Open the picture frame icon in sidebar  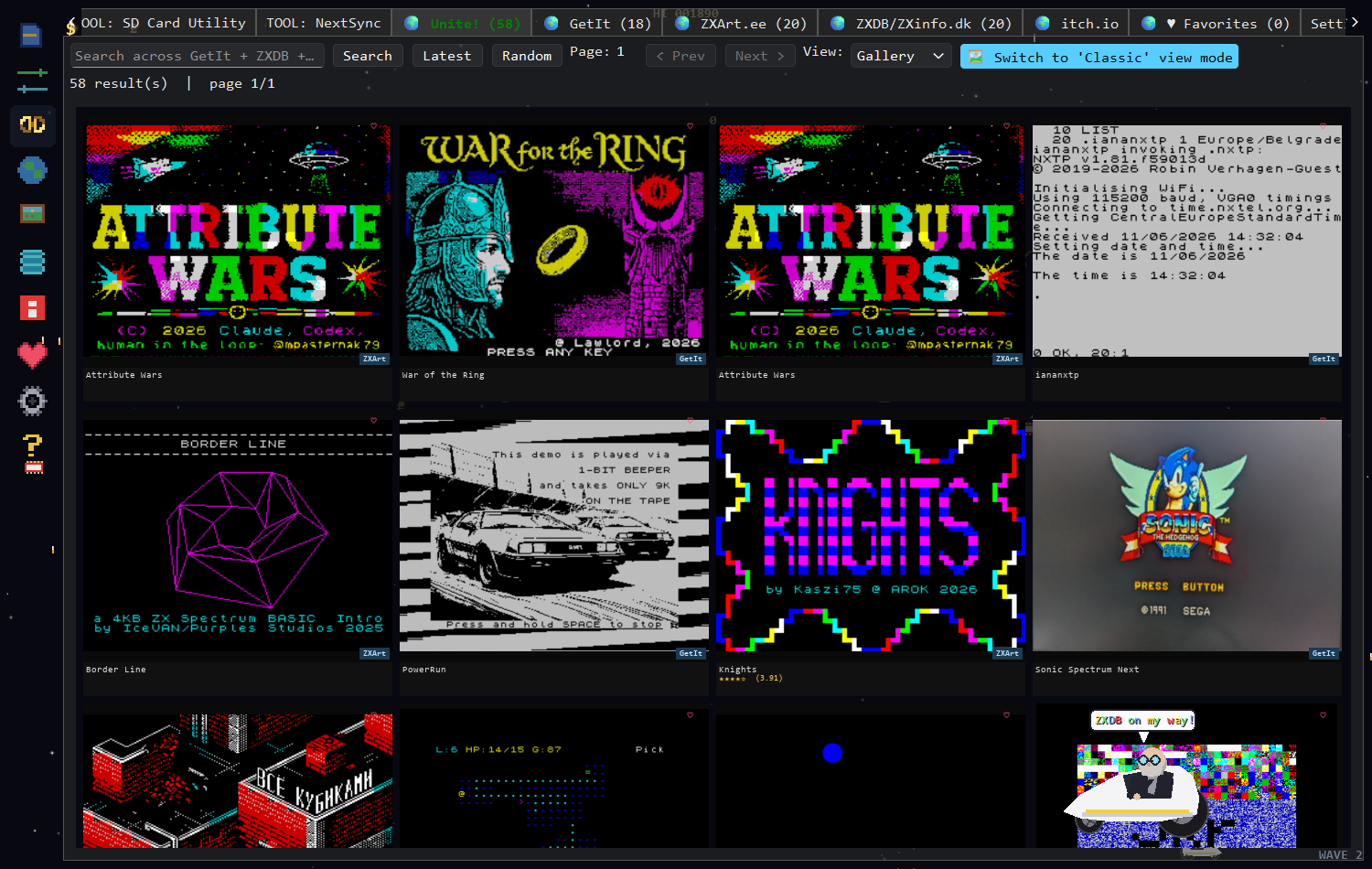coord(32,214)
